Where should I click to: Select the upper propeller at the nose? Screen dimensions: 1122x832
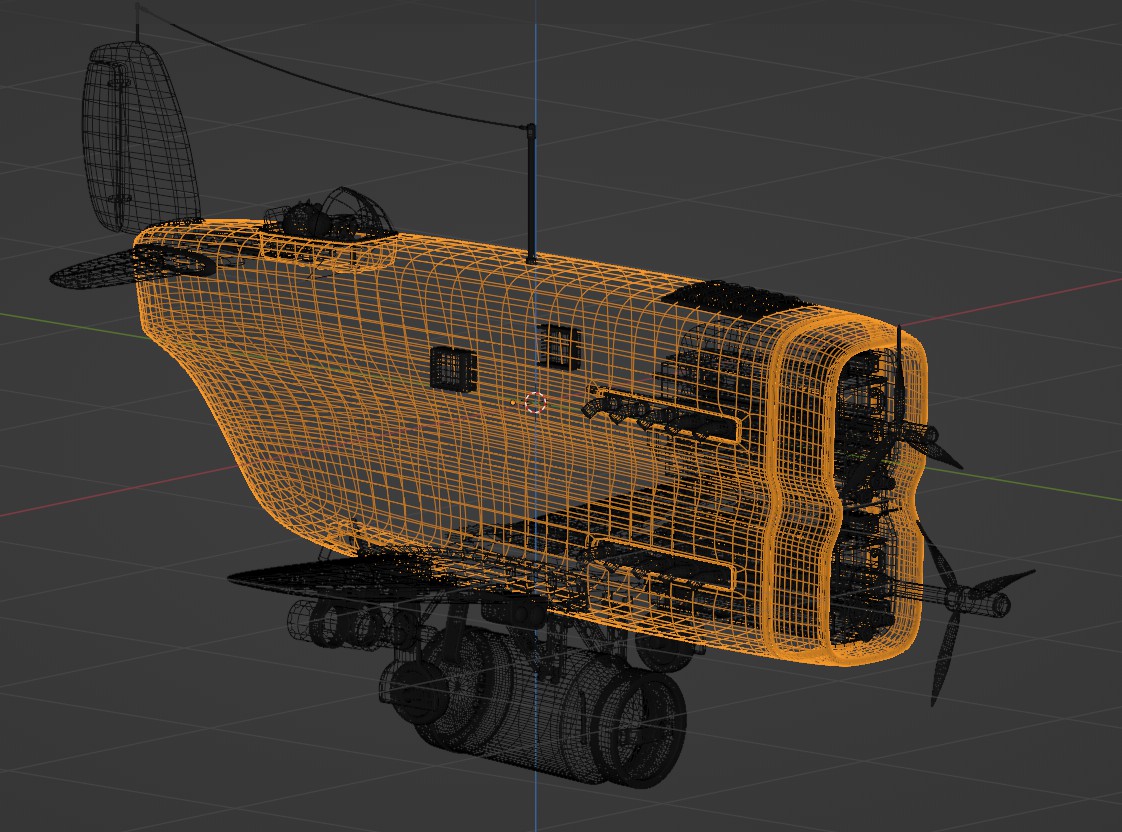(x=903, y=415)
